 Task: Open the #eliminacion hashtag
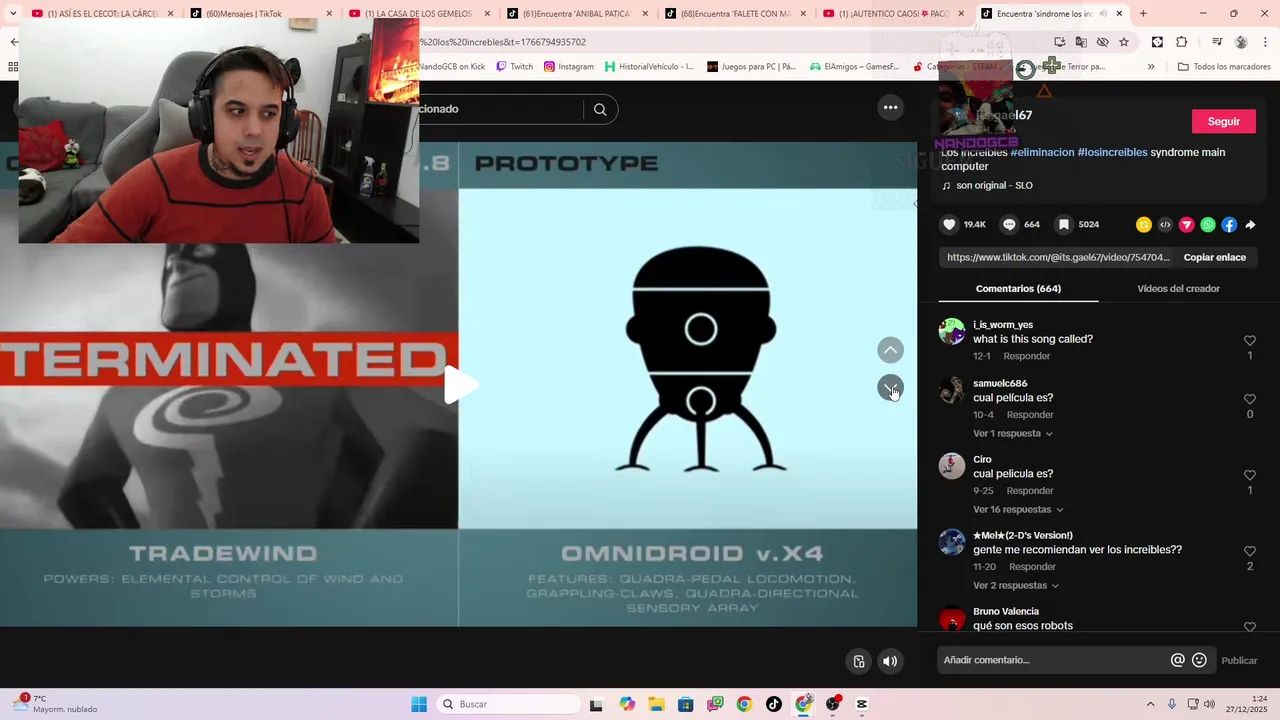[1042, 152]
